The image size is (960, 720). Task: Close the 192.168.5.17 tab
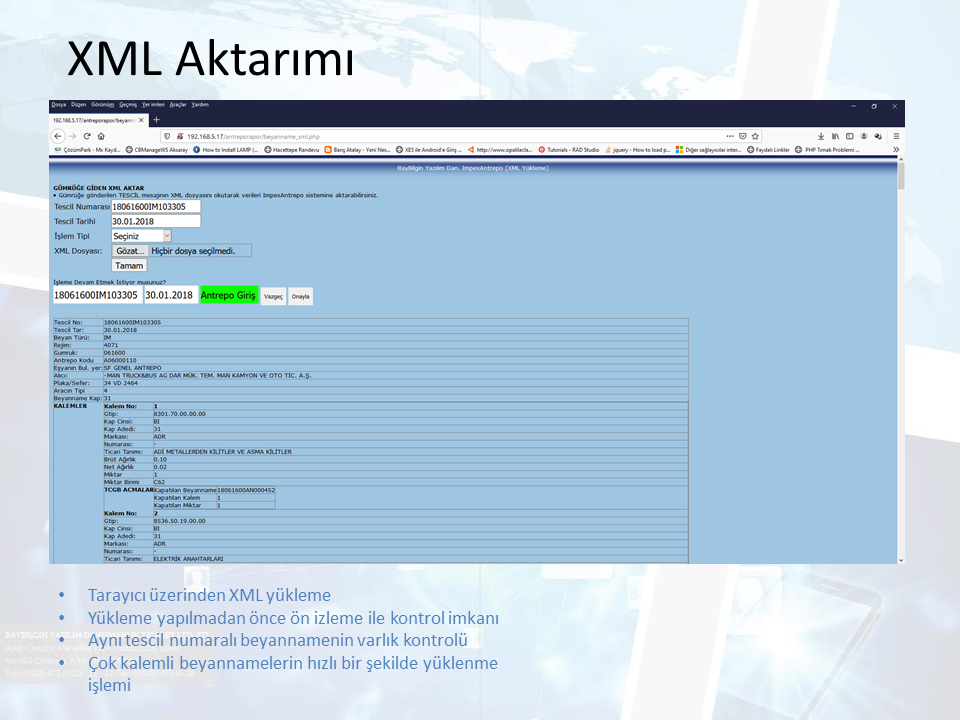141,121
